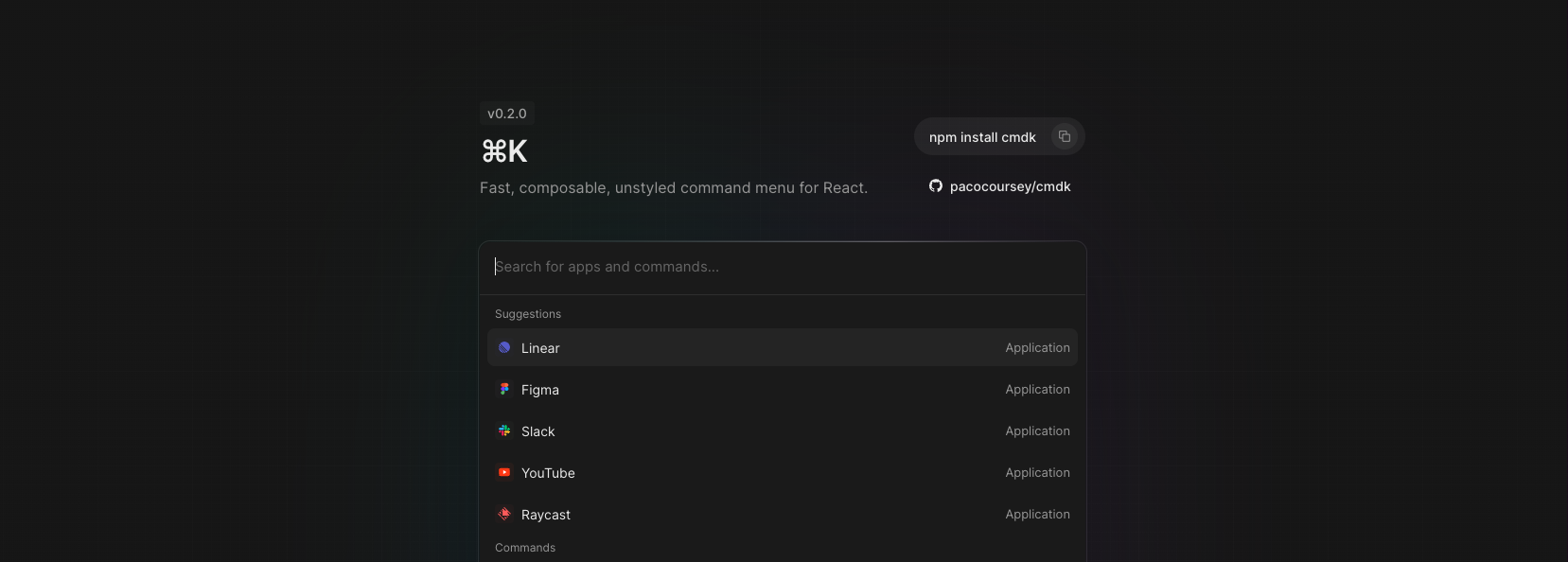Image resolution: width=1568 pixels, height=562 pixels.
Task: Click the Commands group label
Action: pyautogui.click(x=525, y=548)
